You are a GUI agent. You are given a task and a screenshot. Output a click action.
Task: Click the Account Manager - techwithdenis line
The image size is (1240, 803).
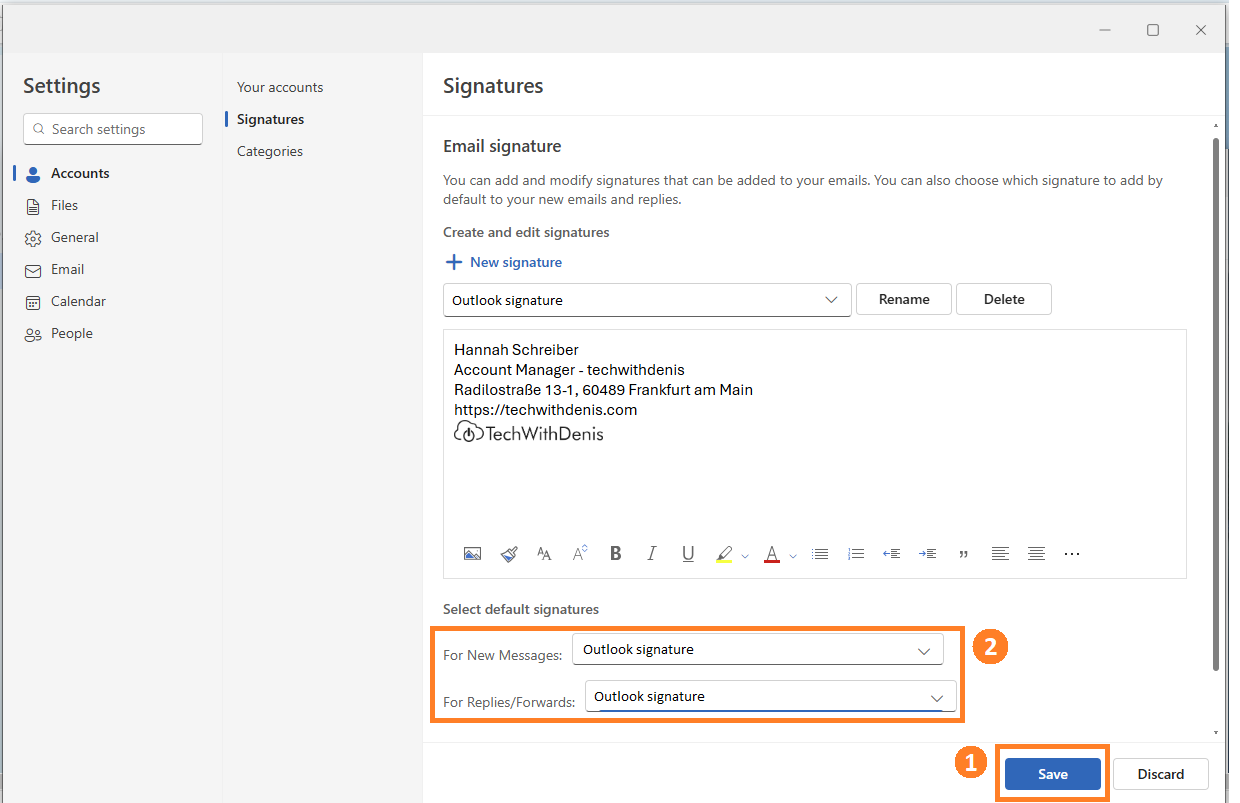(x=569, y=370)
